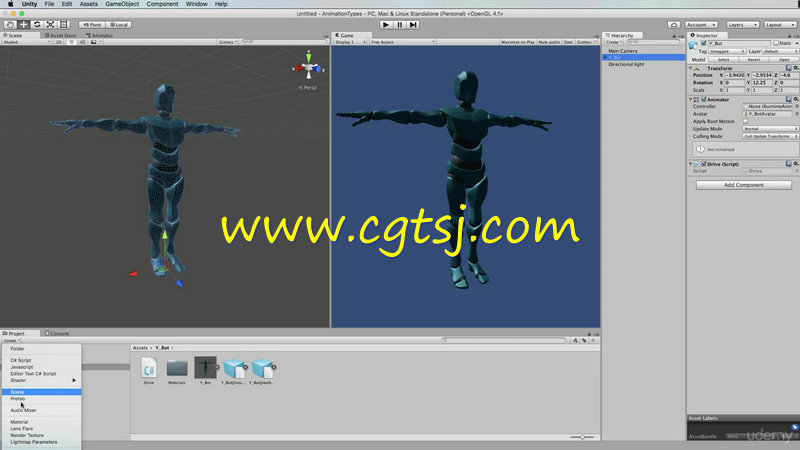Screen dimensions: 800x450
Task: Toggle the Drive (Script) enabled checkbox
Action: click(x=704, y=164)
